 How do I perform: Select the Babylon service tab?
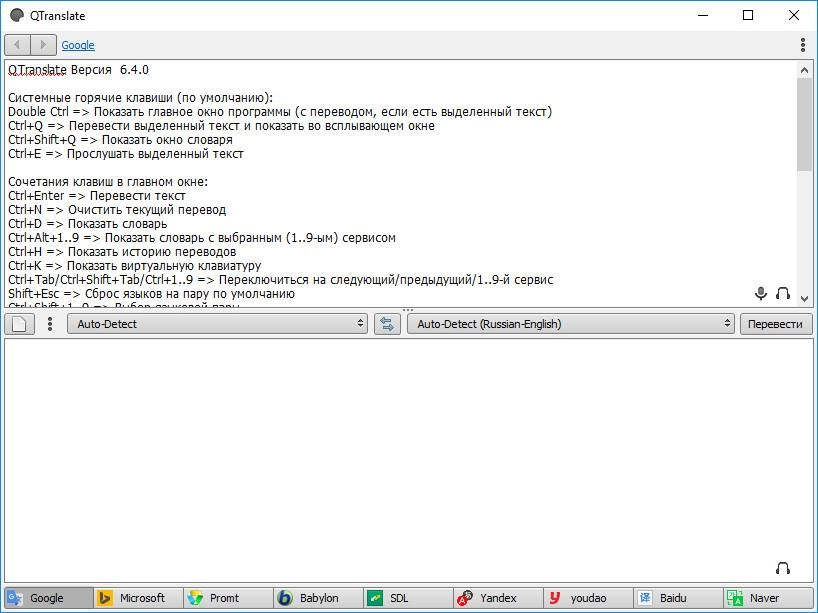pos(318,598)
